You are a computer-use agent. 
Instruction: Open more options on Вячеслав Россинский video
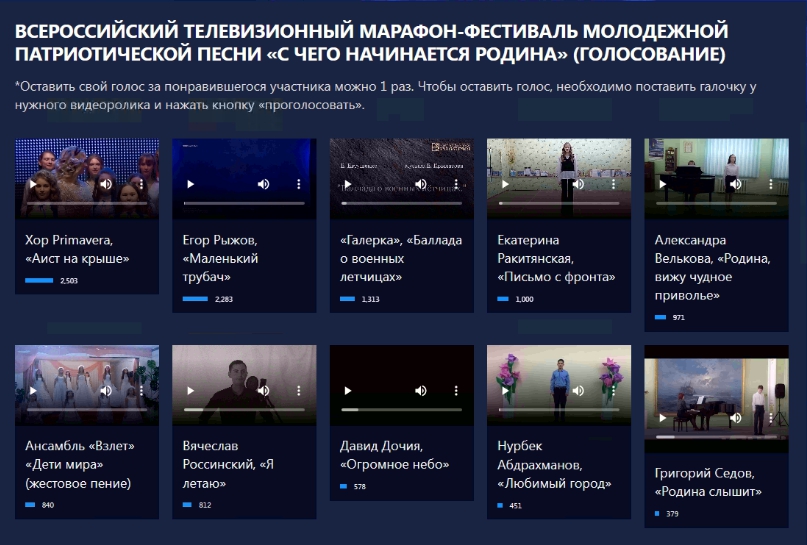tap(299, 391)
